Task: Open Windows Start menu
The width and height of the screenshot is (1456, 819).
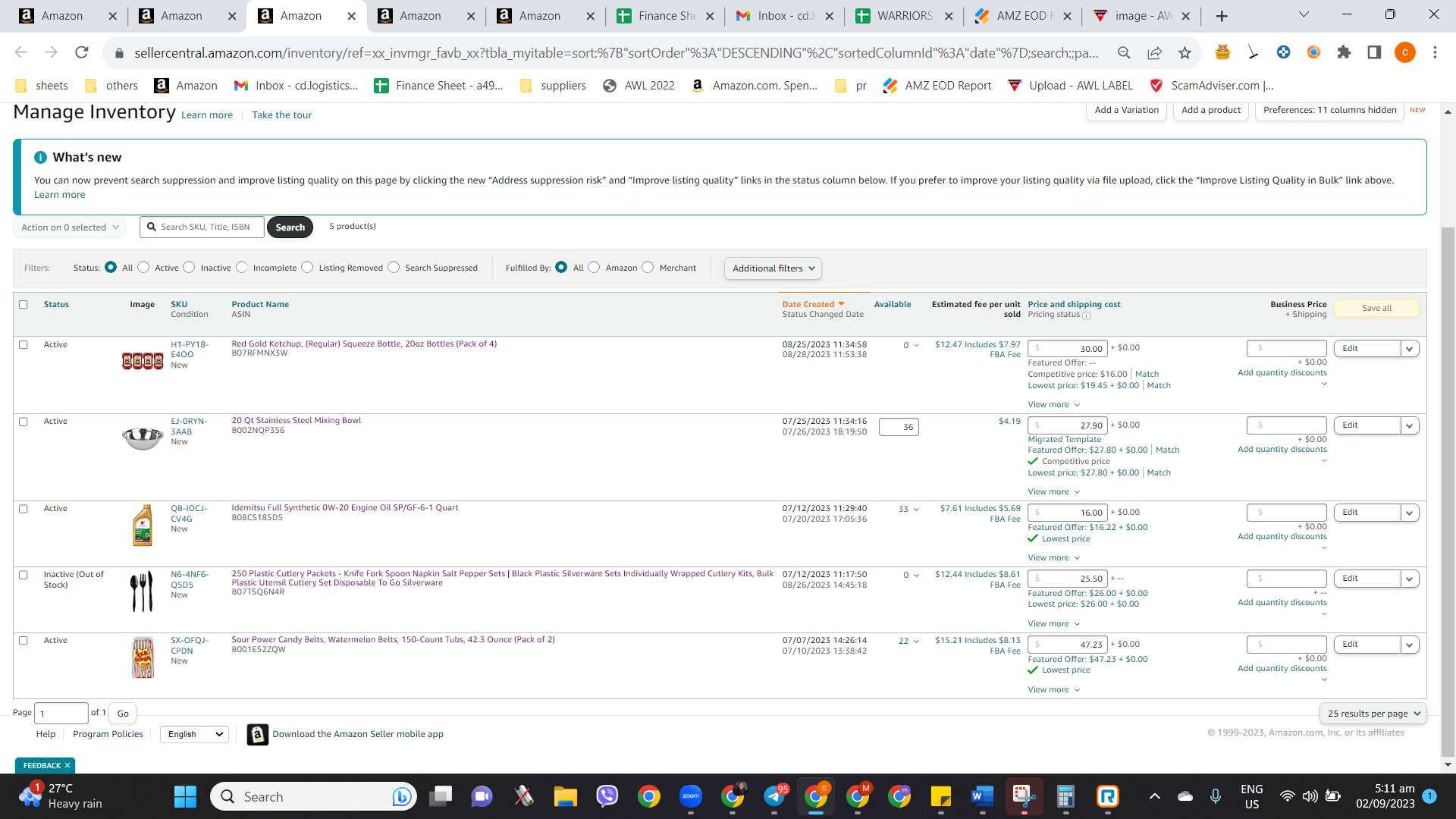Action: 185,796
